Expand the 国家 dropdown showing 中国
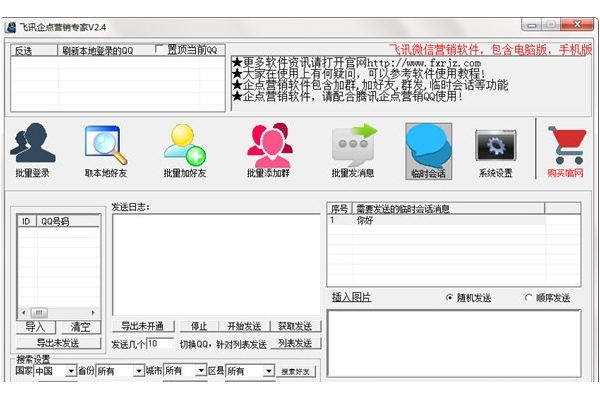 tap(70, 371)
